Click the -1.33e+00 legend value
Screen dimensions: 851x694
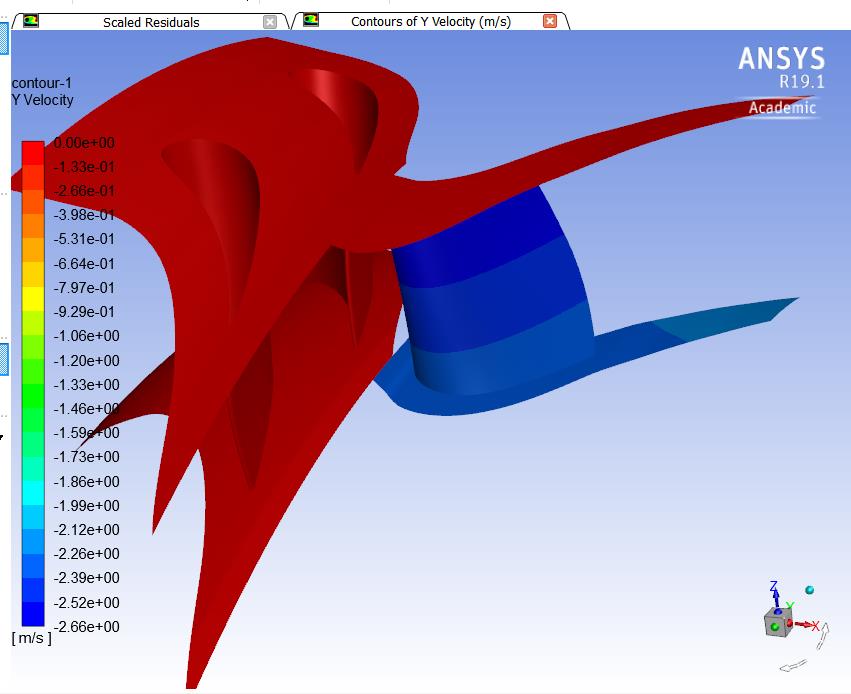pos(86,385)
